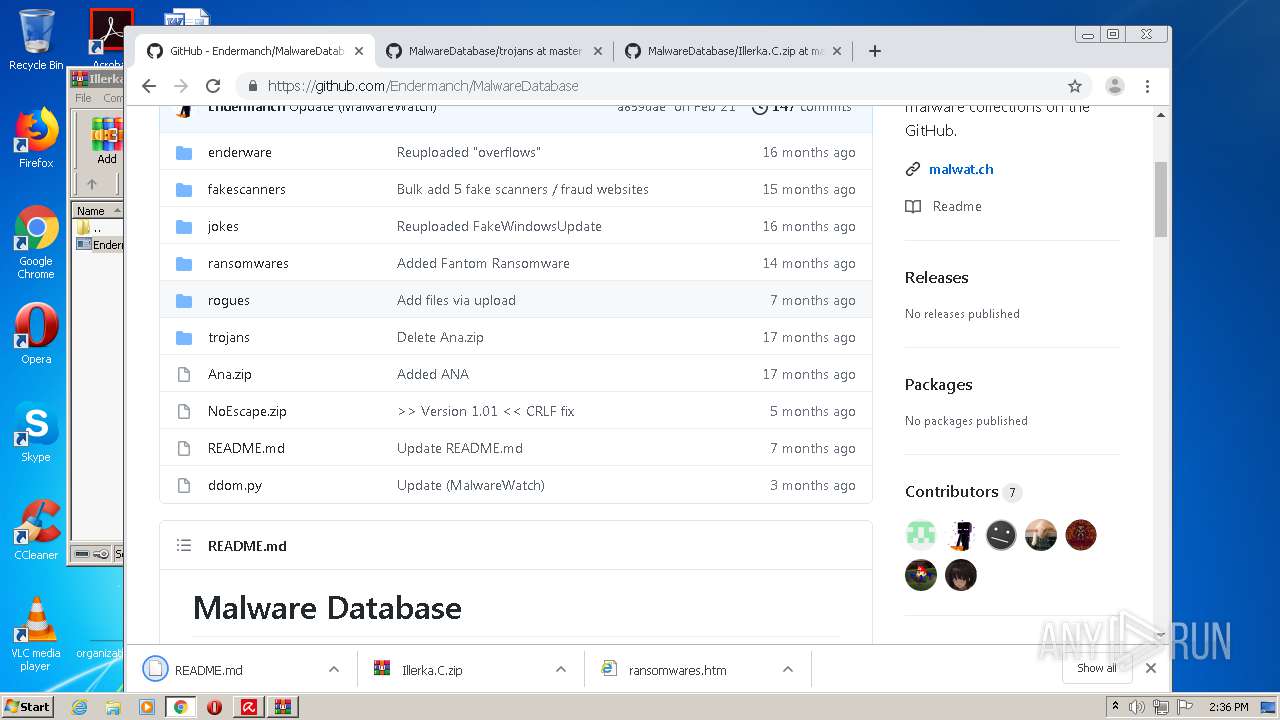This screenshot has width=1280, height=720.
Task: Close the downloads bar
Action: coord(1151,668)
